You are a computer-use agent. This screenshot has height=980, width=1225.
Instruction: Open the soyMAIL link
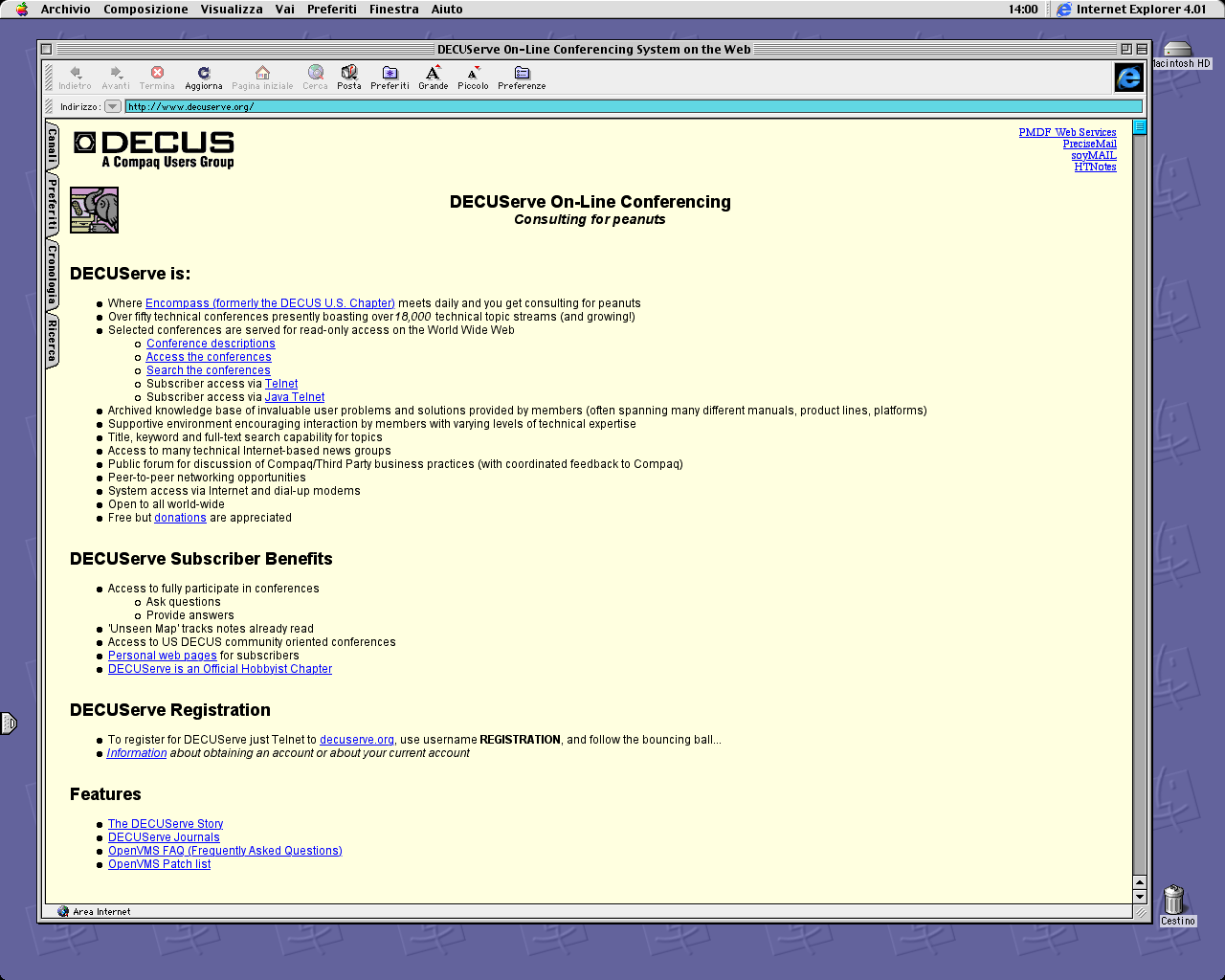(x=1093, y=155)
